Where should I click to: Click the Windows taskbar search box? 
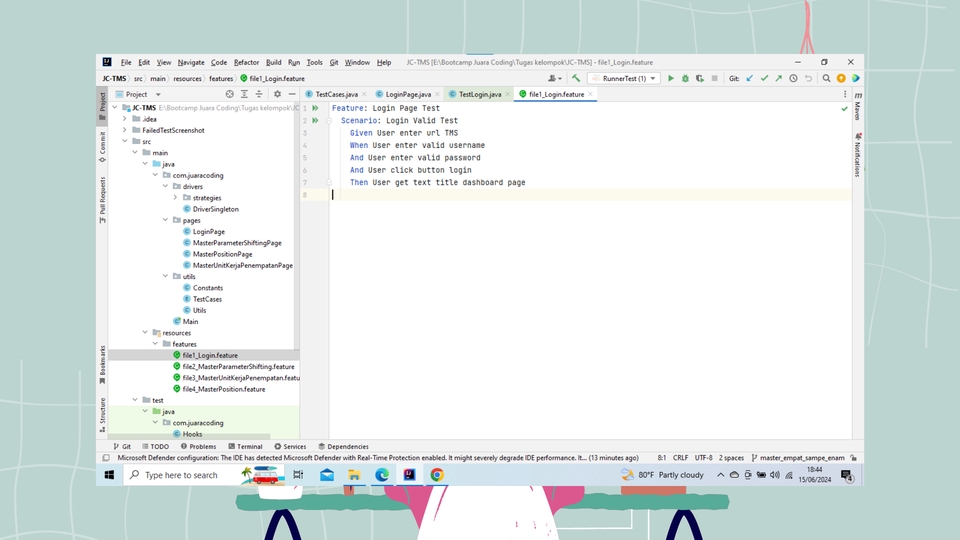click(x=181, y=475)
